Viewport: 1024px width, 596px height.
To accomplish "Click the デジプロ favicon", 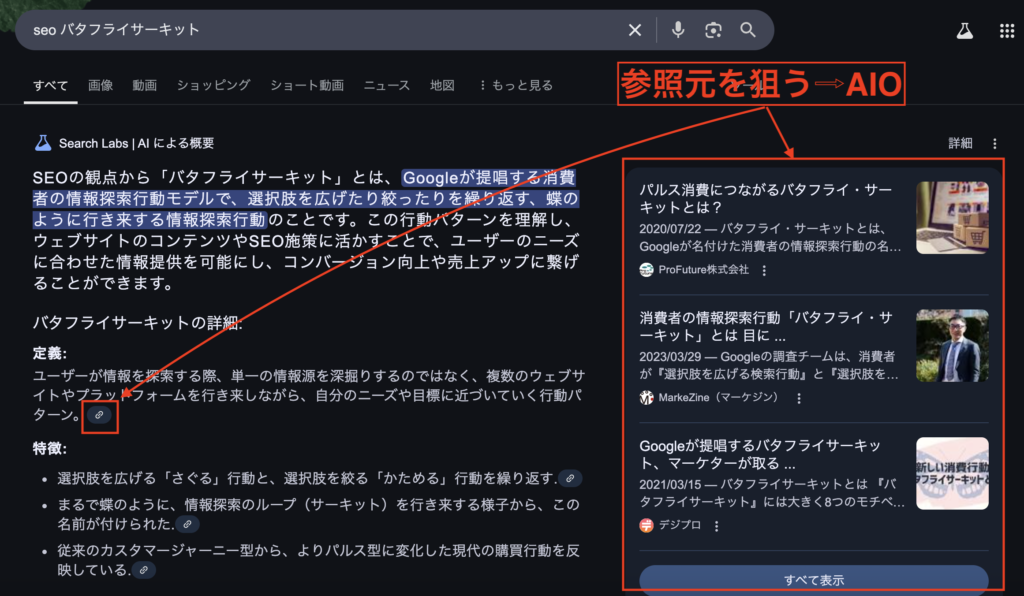I will (647, 525).
